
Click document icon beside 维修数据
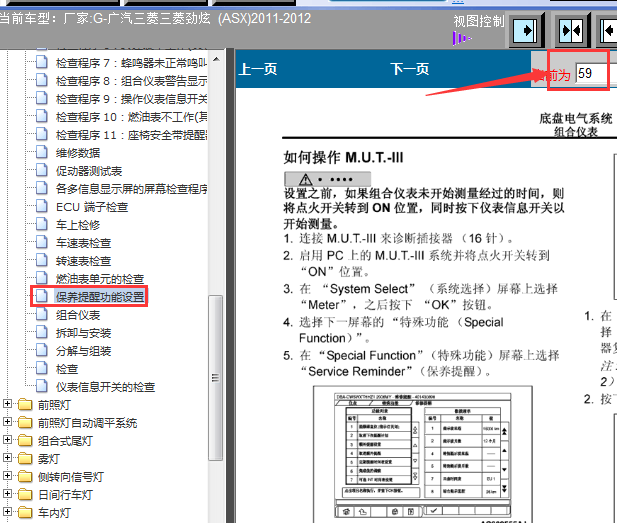pyautogui.click(x=42, y=152)
